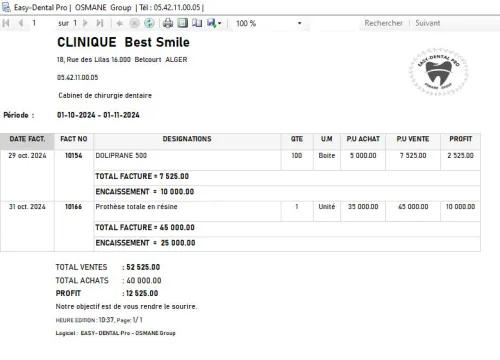Expand the export format dropdown arrow
The width and height of the screenshot is (500, 360).
[x=219, y=23]
